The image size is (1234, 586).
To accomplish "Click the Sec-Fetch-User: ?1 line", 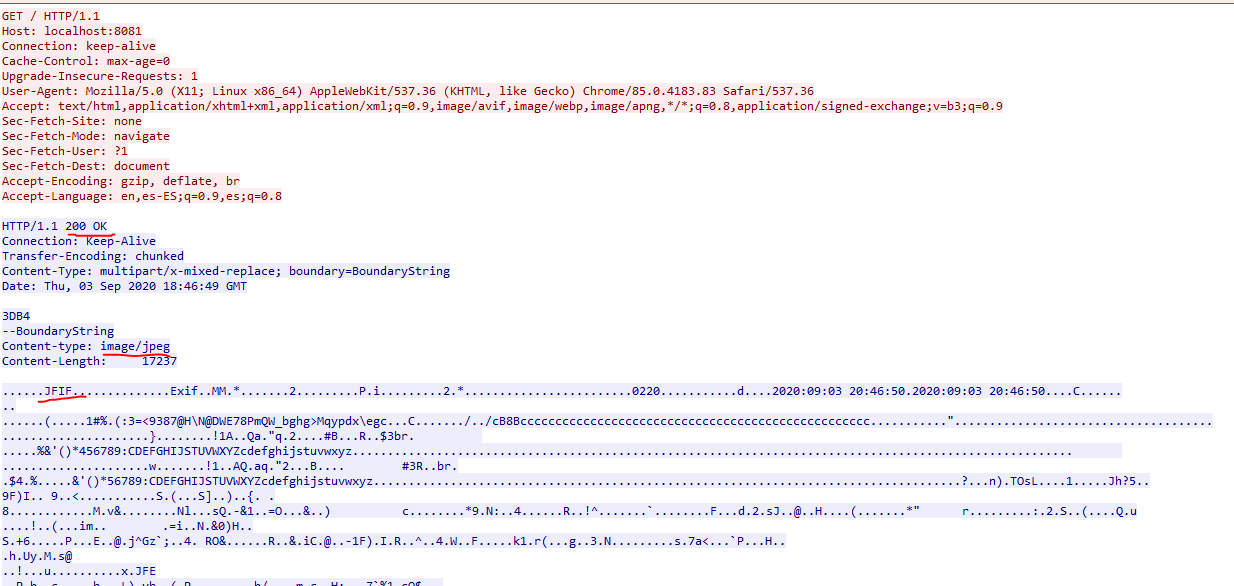I will 65,151.
